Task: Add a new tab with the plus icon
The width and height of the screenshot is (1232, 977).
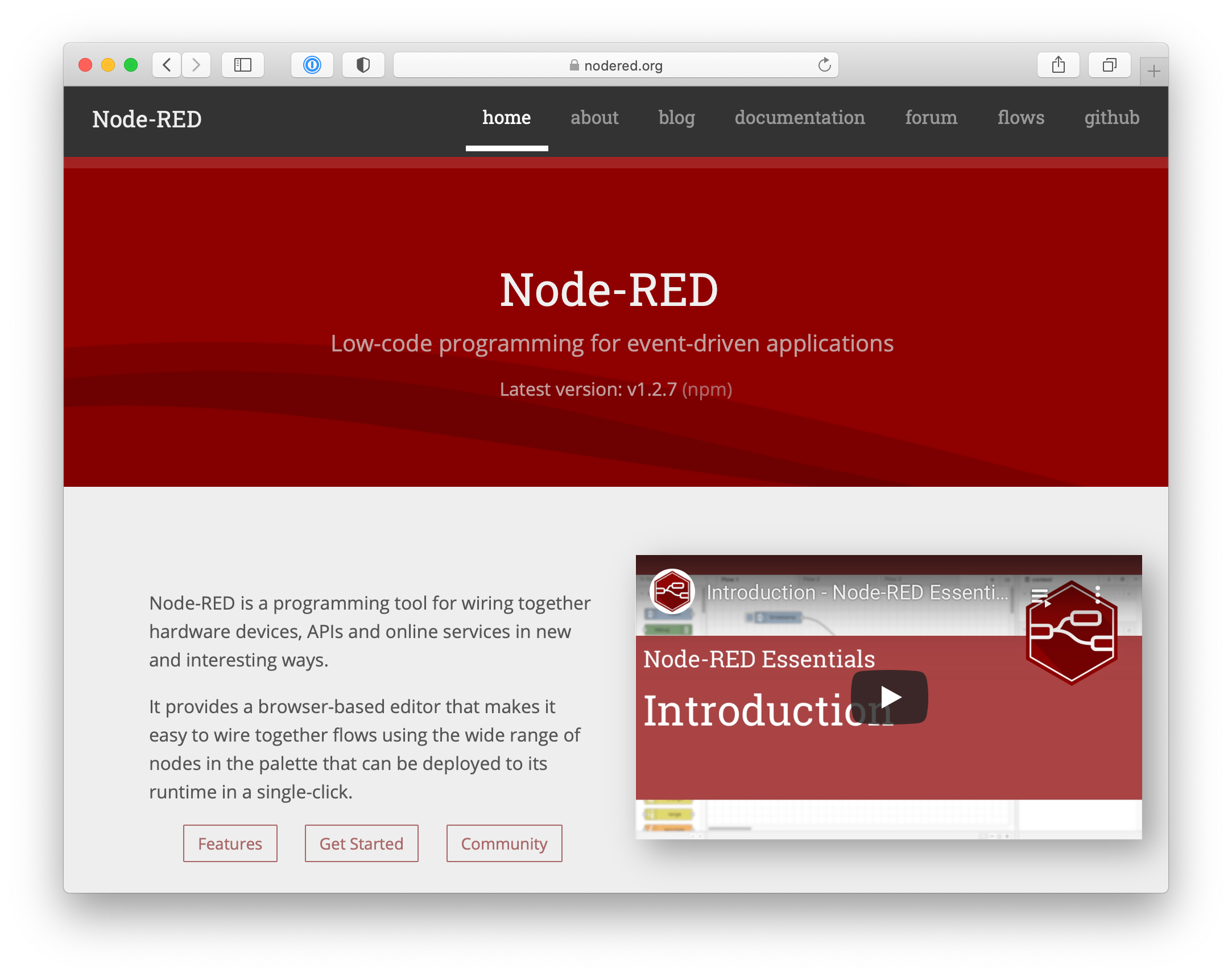Action: click(x=1154, y=72)
